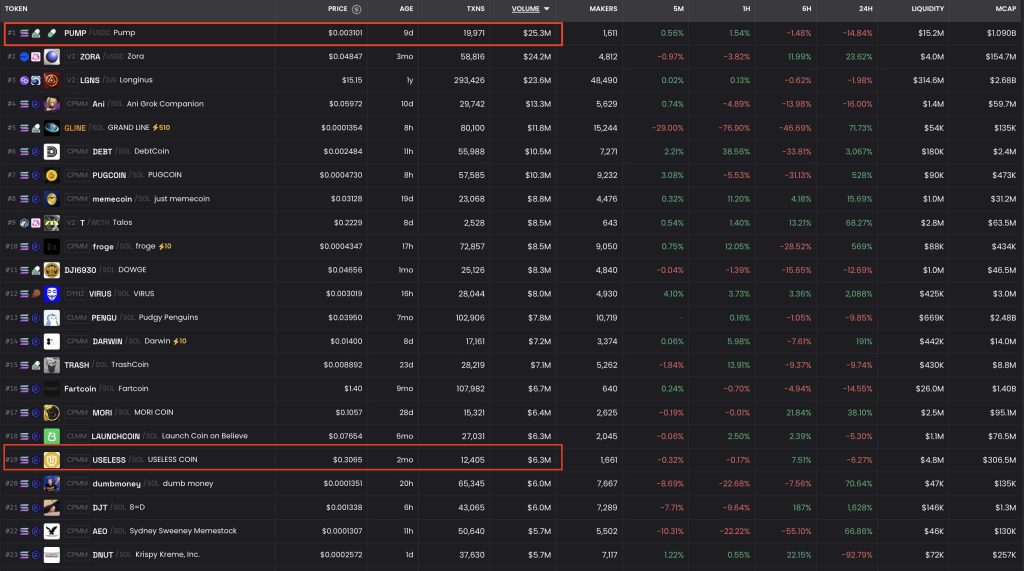Image resolution: width=1024 pixels, height=571 pixels.
Task: Open ZORA token sphere logo
Action: 52,57
